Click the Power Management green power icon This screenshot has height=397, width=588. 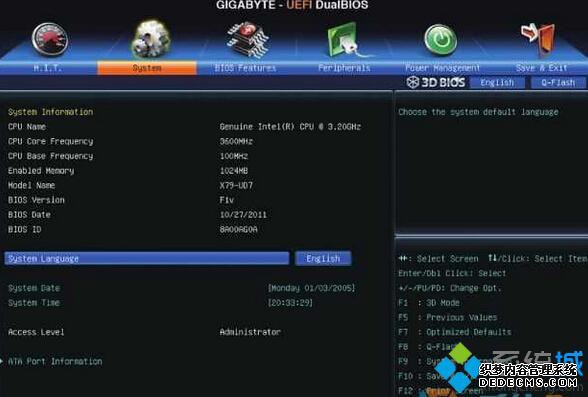click(x=441, y=39)
